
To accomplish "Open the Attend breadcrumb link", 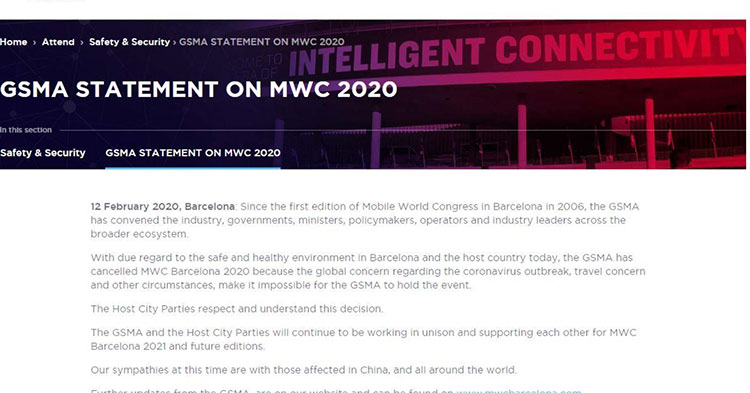I will click(x=58, y=42).
